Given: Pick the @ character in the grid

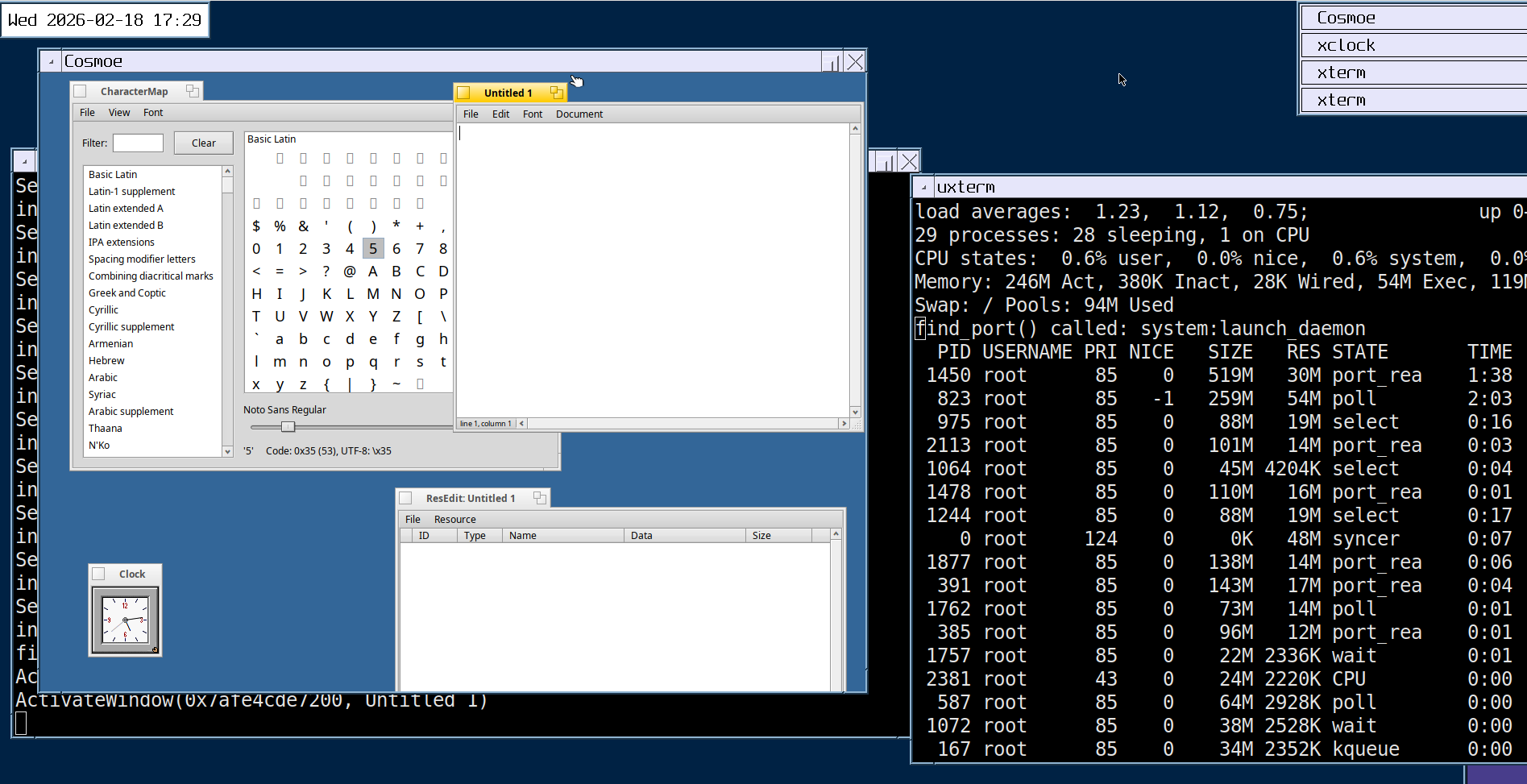Looking at the screenshot, I should tap(350, 272).
